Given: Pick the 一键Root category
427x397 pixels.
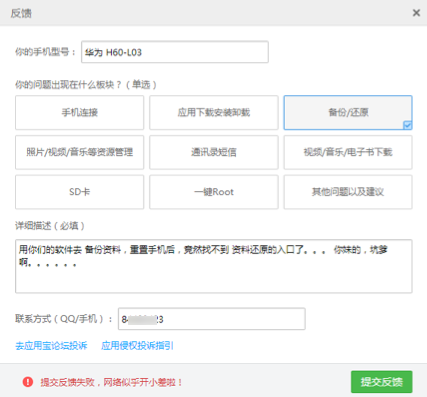Looking at the screenshot, I should pos(214,192).
